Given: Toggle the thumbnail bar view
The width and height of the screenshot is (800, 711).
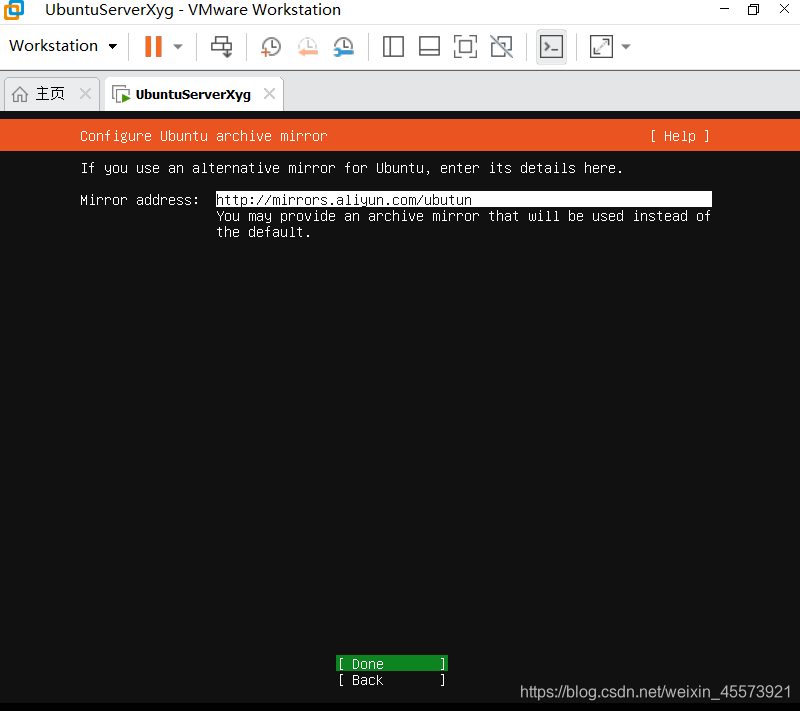Looking at the screenshot, I should pyautogui.click(x=429, y=46).
